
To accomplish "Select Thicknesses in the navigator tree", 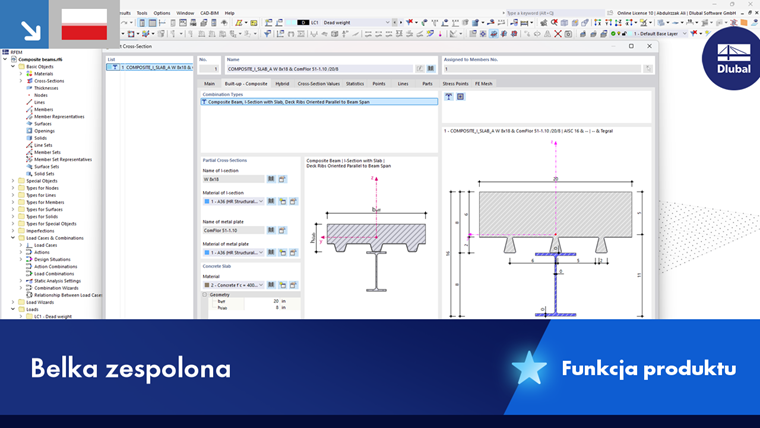I will pos(46,88).
